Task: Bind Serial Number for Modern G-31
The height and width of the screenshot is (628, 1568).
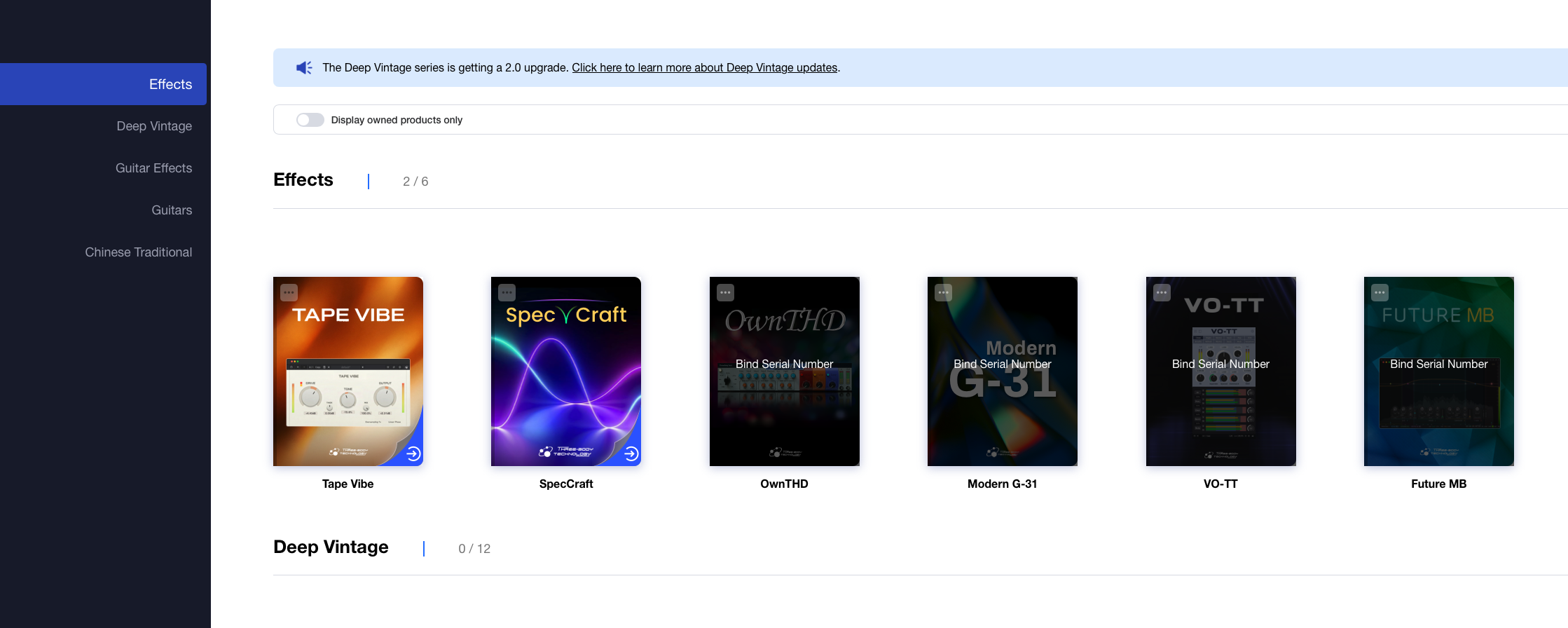Action: (1002, 364)
